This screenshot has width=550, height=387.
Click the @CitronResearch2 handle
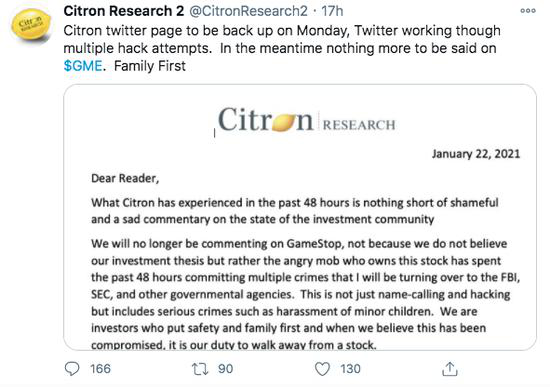tap(248, 11)
